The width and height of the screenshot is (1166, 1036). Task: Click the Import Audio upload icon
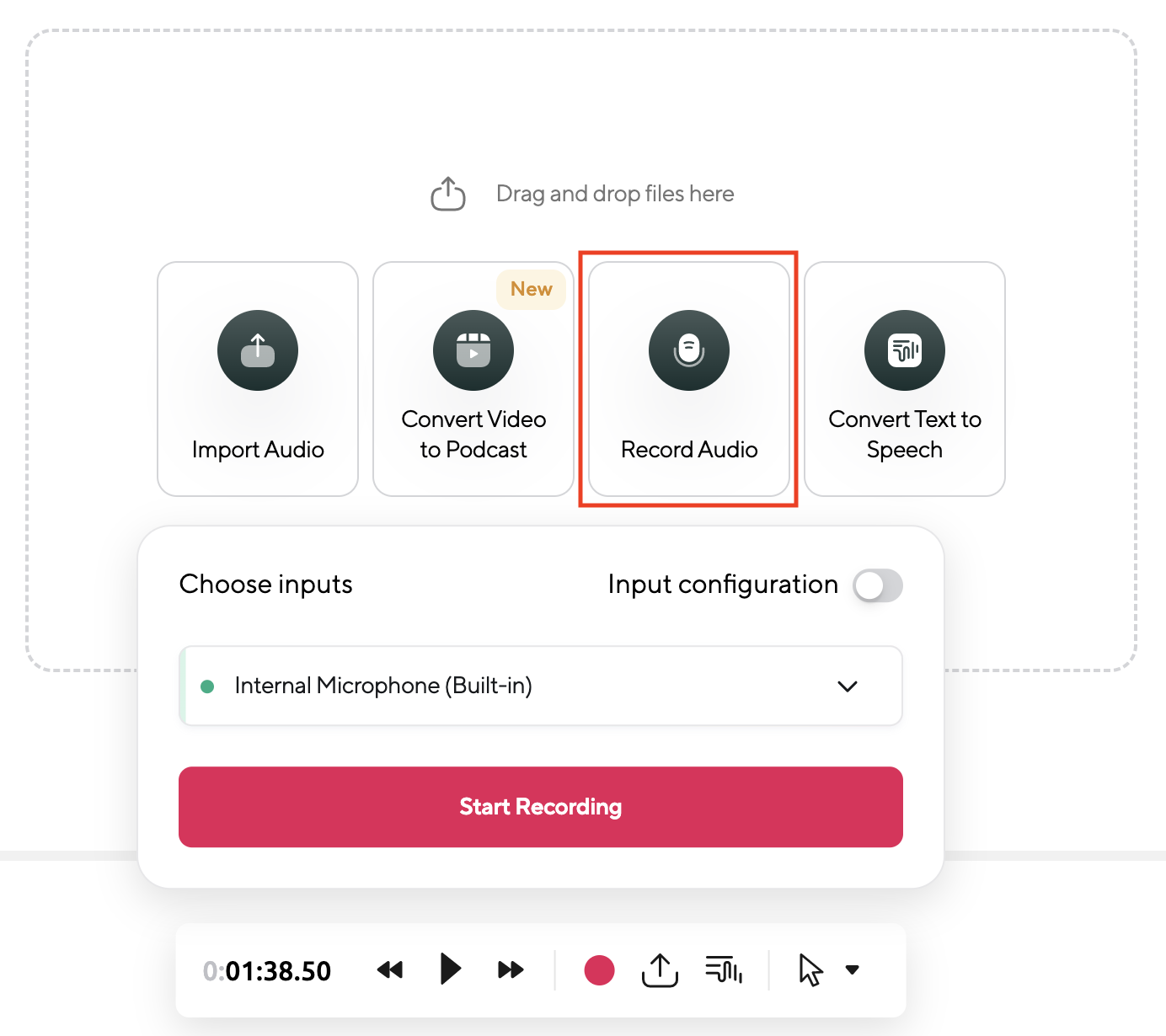tap(258, 350)
